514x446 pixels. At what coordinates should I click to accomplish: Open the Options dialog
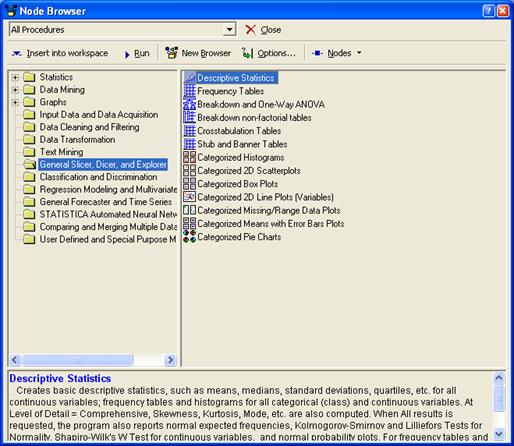point(269,53)
